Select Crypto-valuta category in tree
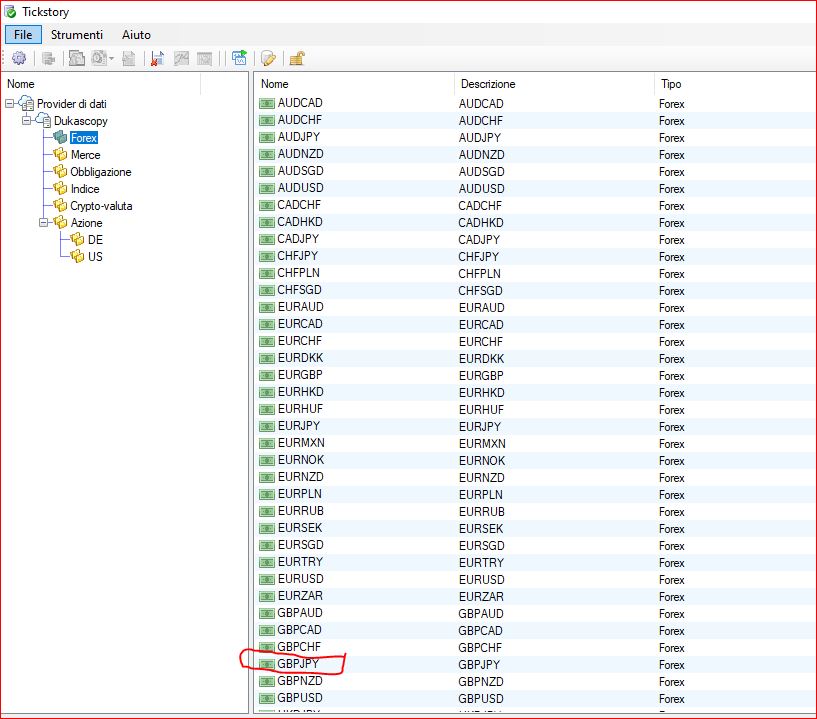Viewport: 817px width, 719px height. point(101,206)
